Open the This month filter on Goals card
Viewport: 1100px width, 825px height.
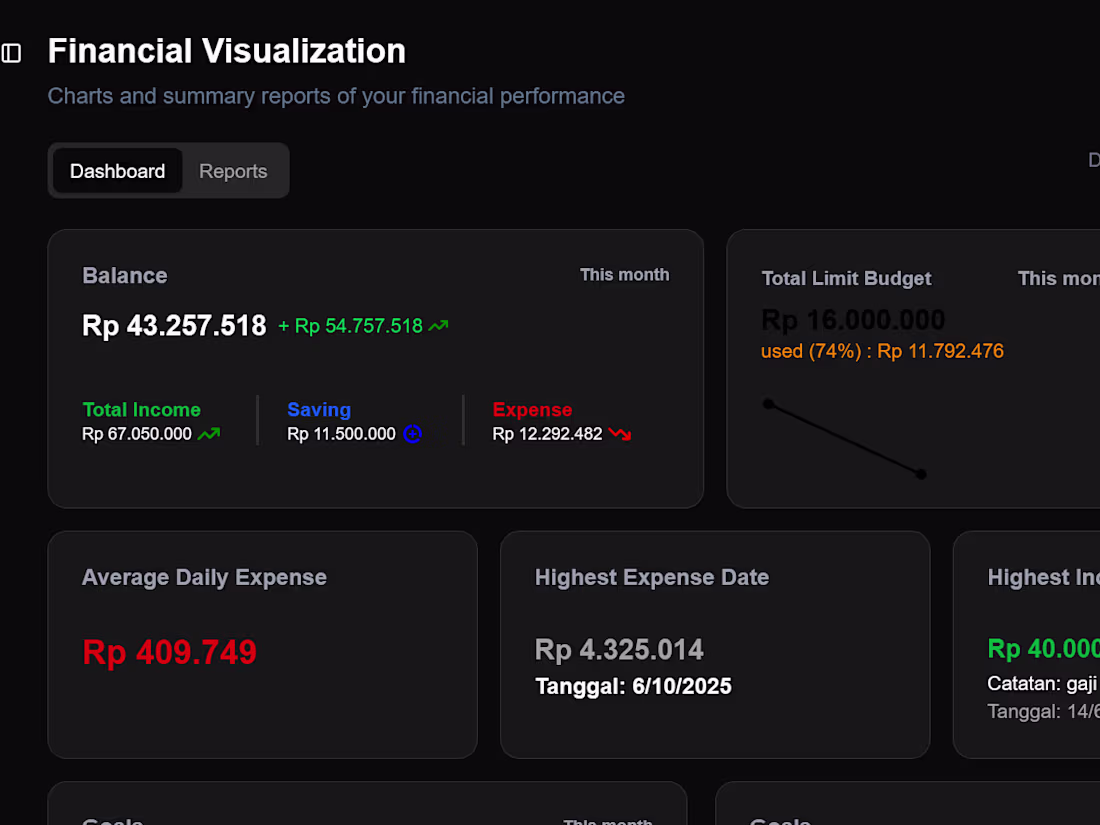coord(607,820)
